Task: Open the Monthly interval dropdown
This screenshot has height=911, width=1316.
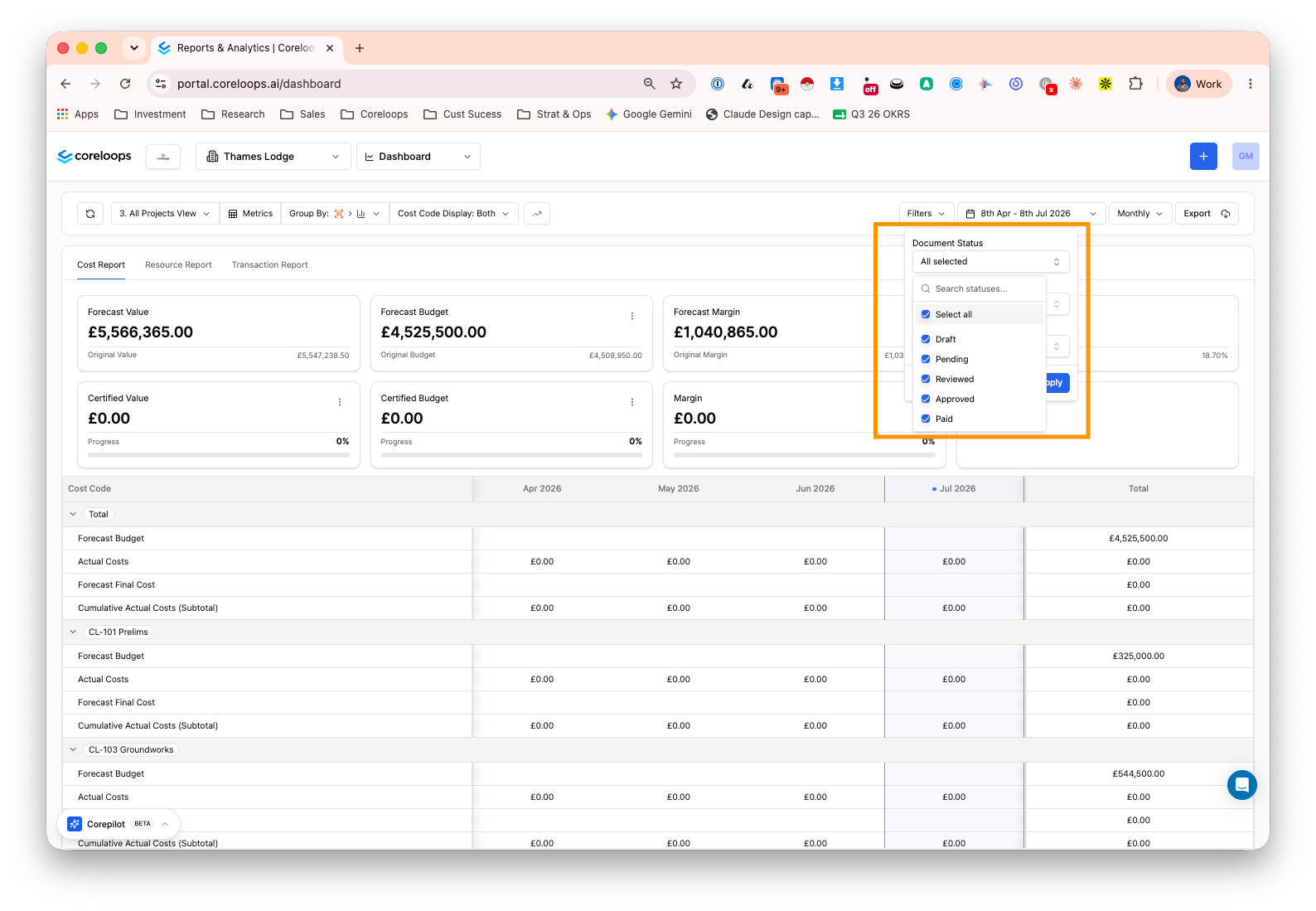Action: [1140, 214]
